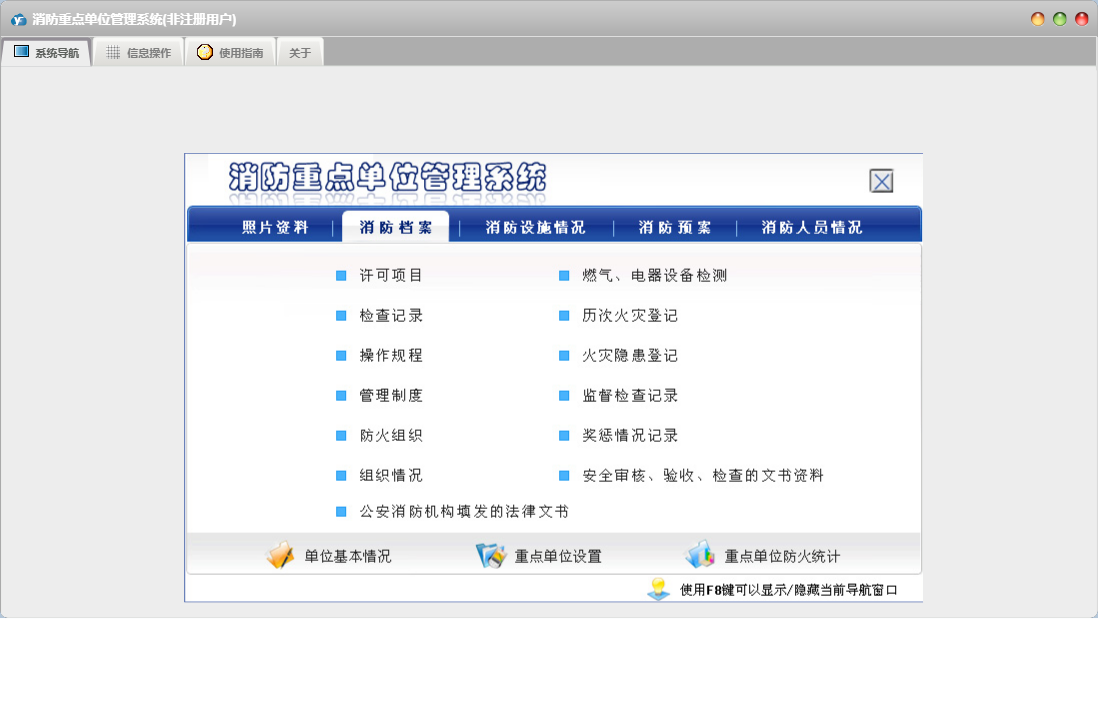Screen dimensions: 1098x719
Task: Click the blue bullet beside 奖惩情况记录
Action: 564,435
